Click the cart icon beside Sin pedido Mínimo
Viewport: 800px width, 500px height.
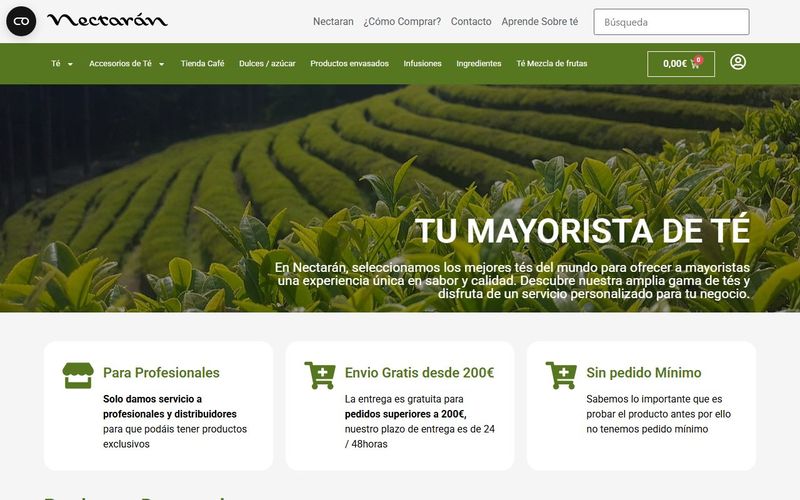pyautogui.click(x=561, y=375)
